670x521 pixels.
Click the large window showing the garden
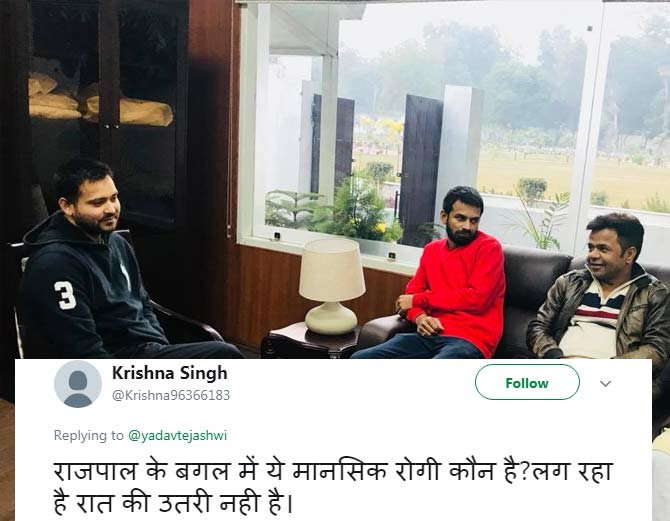pos(450,120)
